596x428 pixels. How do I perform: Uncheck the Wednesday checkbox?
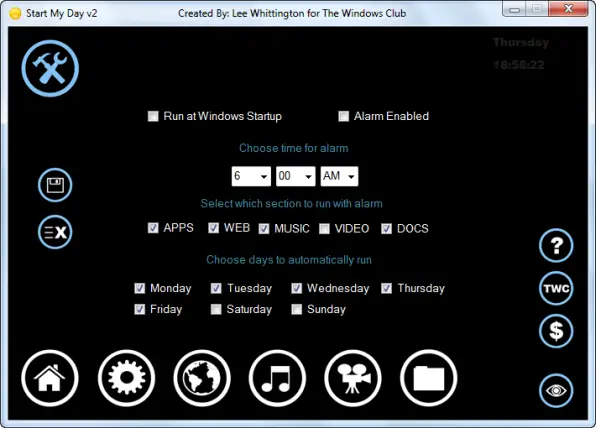(x=296, y=288)
